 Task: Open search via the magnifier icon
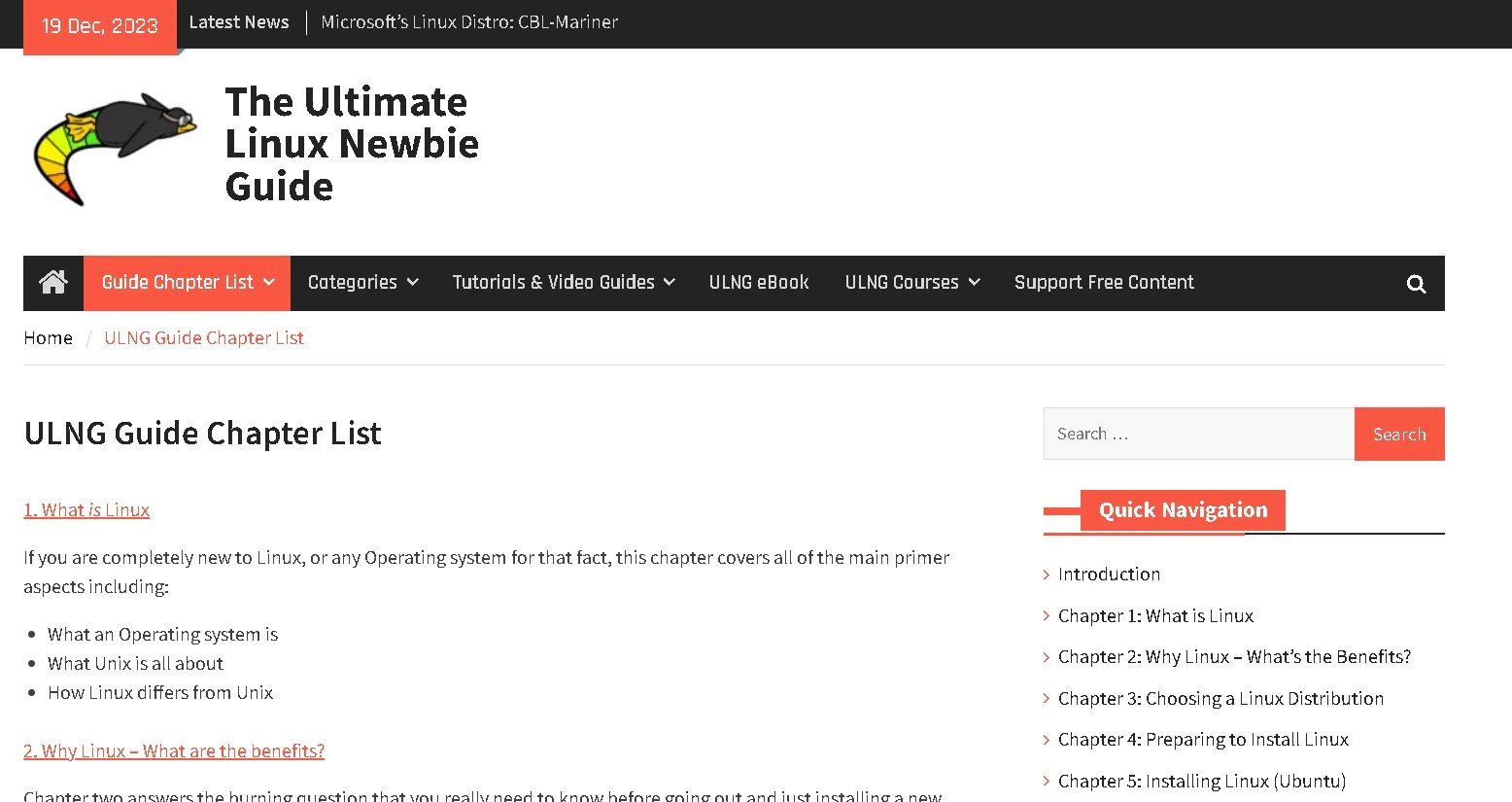click(x=1416, y=284)
